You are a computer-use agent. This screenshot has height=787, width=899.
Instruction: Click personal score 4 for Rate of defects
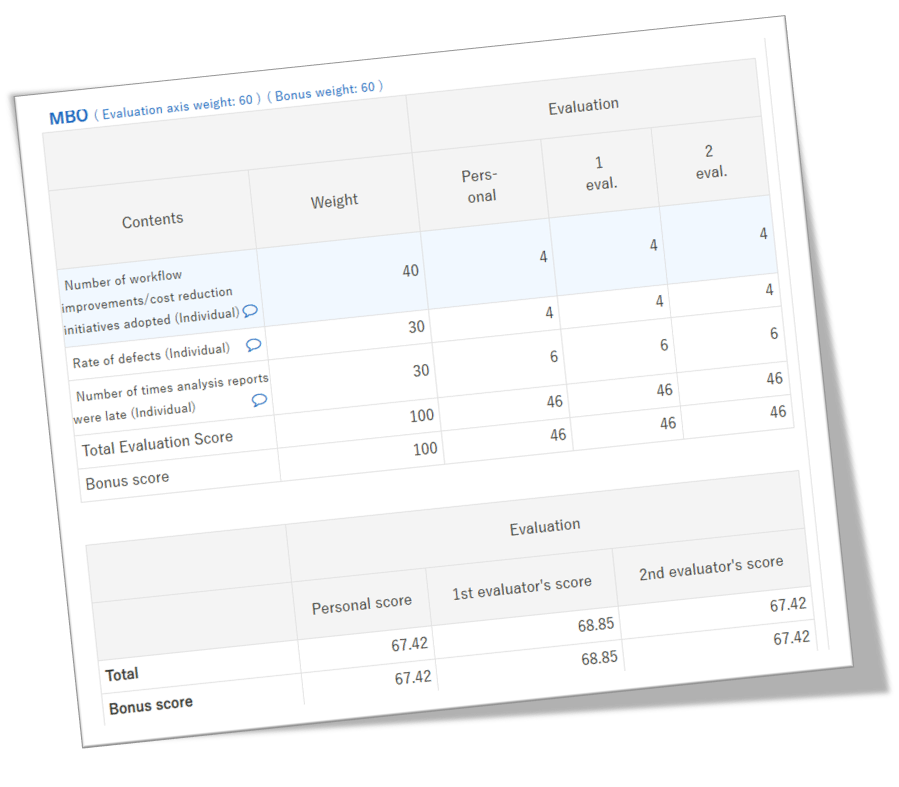click(x=549, y=312)
